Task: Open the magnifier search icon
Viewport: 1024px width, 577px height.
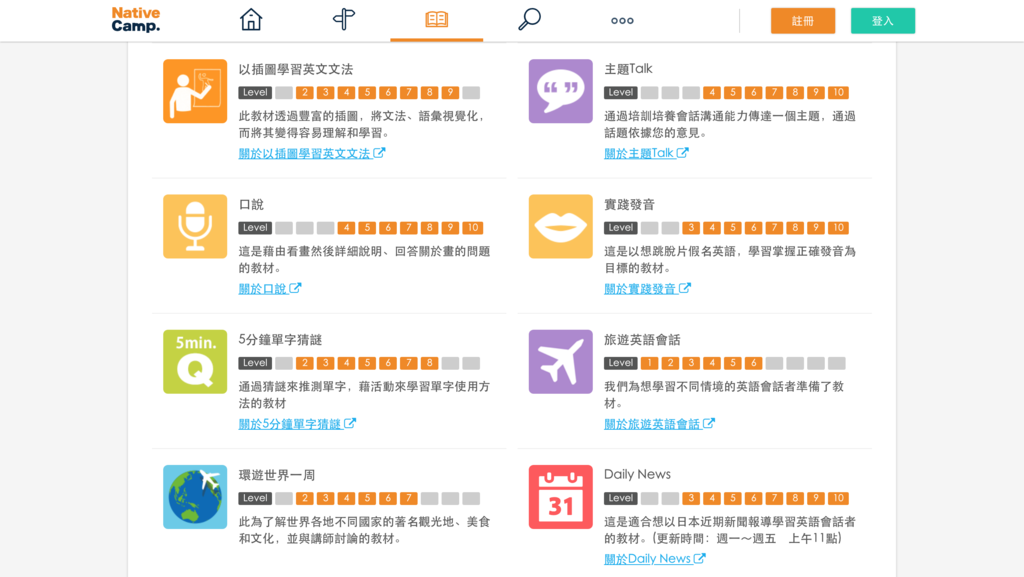Action: (530, 20)
